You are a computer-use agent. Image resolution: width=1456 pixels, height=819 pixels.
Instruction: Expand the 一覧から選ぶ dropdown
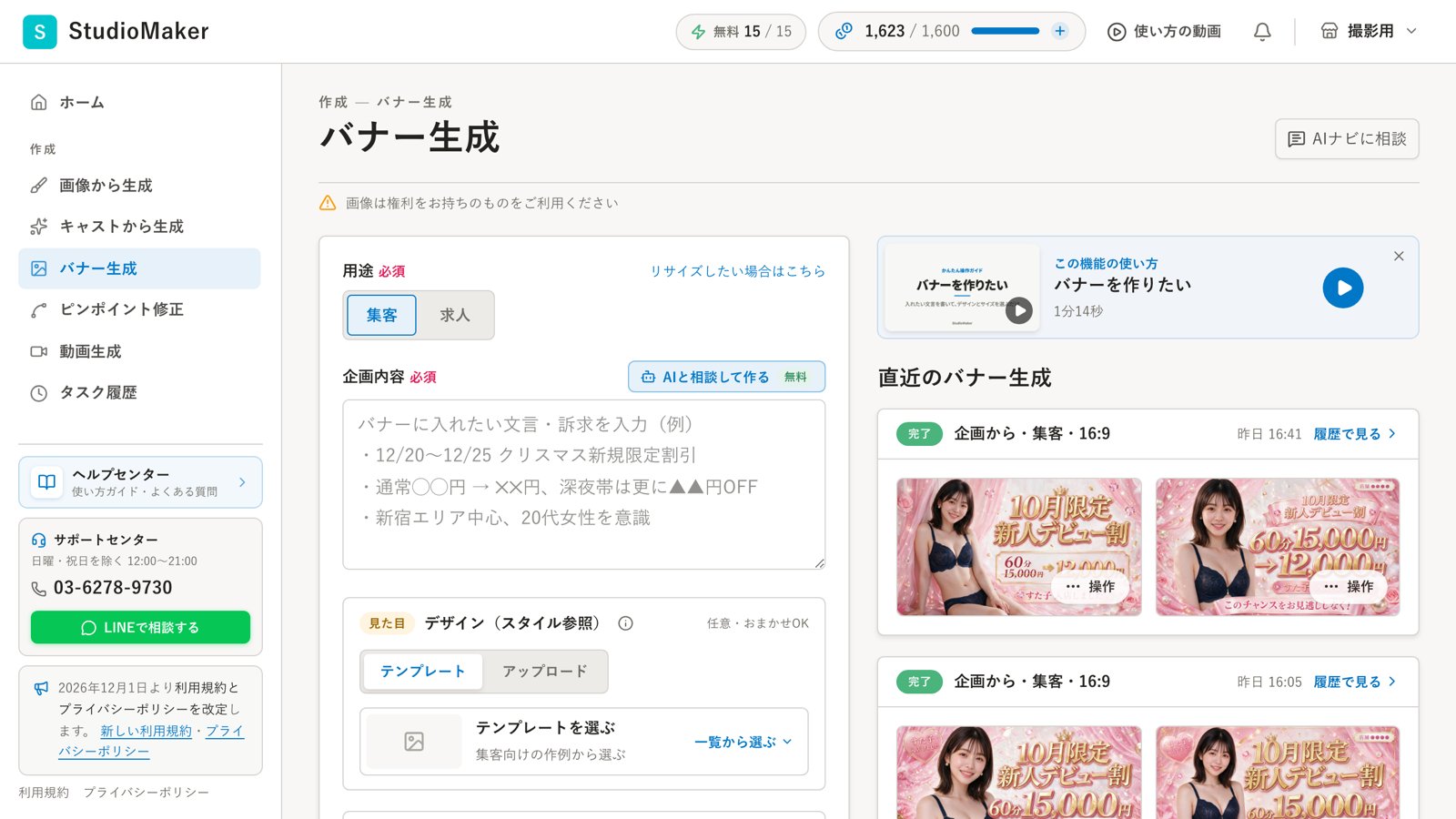743,742
